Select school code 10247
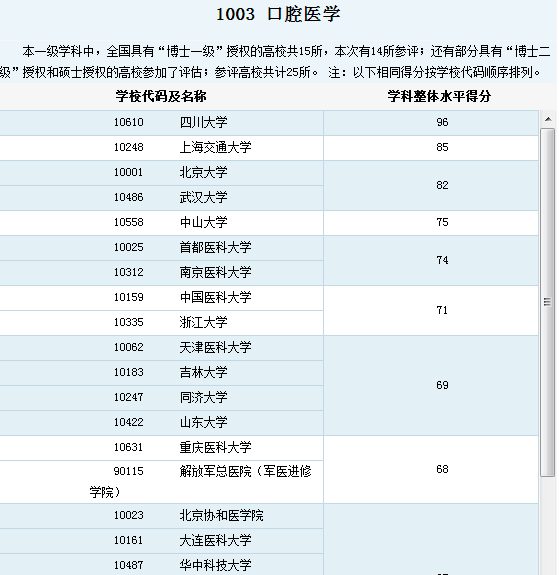Viewport: 559px width, 575px height. pos(128,396)
